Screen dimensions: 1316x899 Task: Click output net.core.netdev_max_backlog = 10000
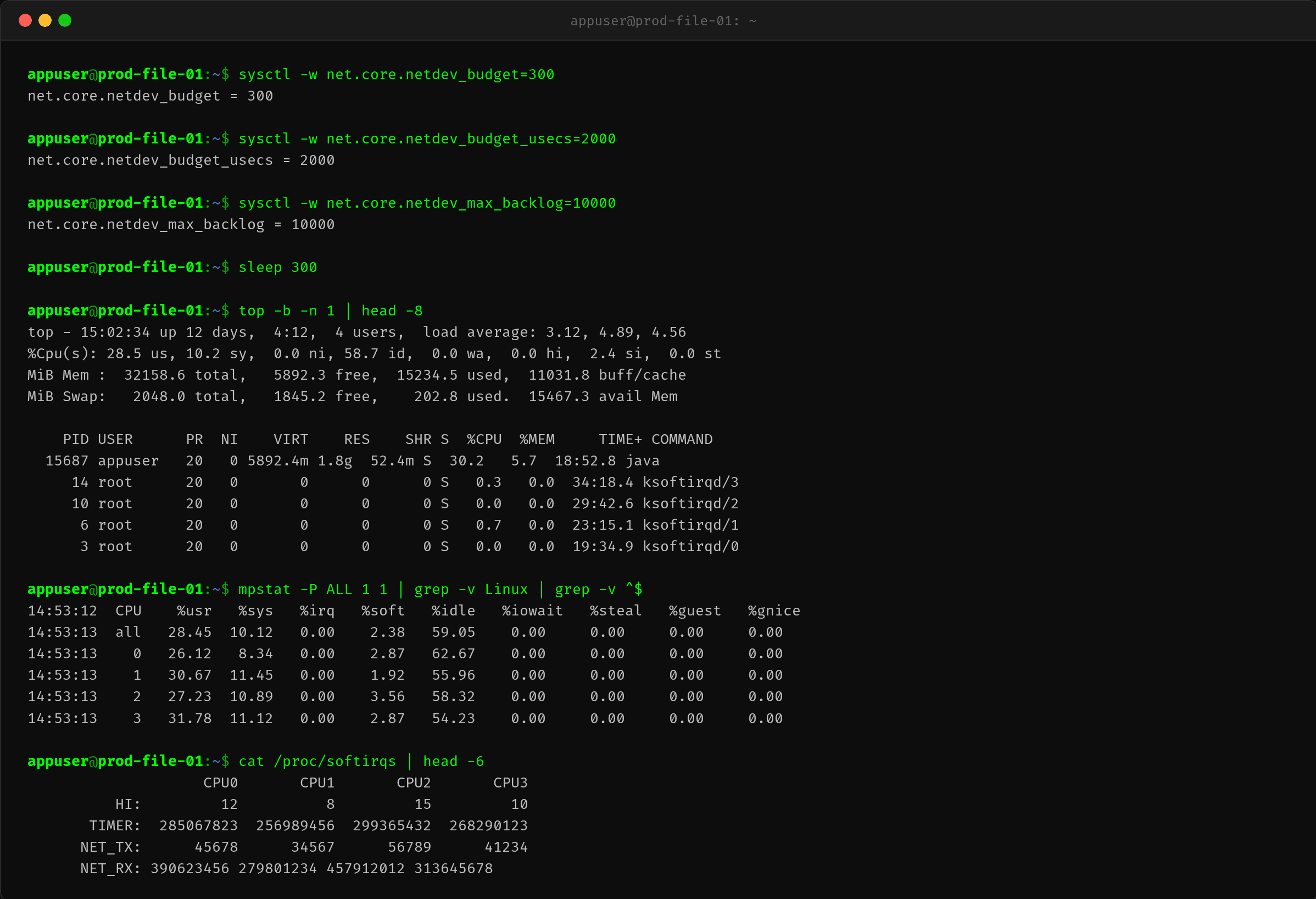(181, 225)
